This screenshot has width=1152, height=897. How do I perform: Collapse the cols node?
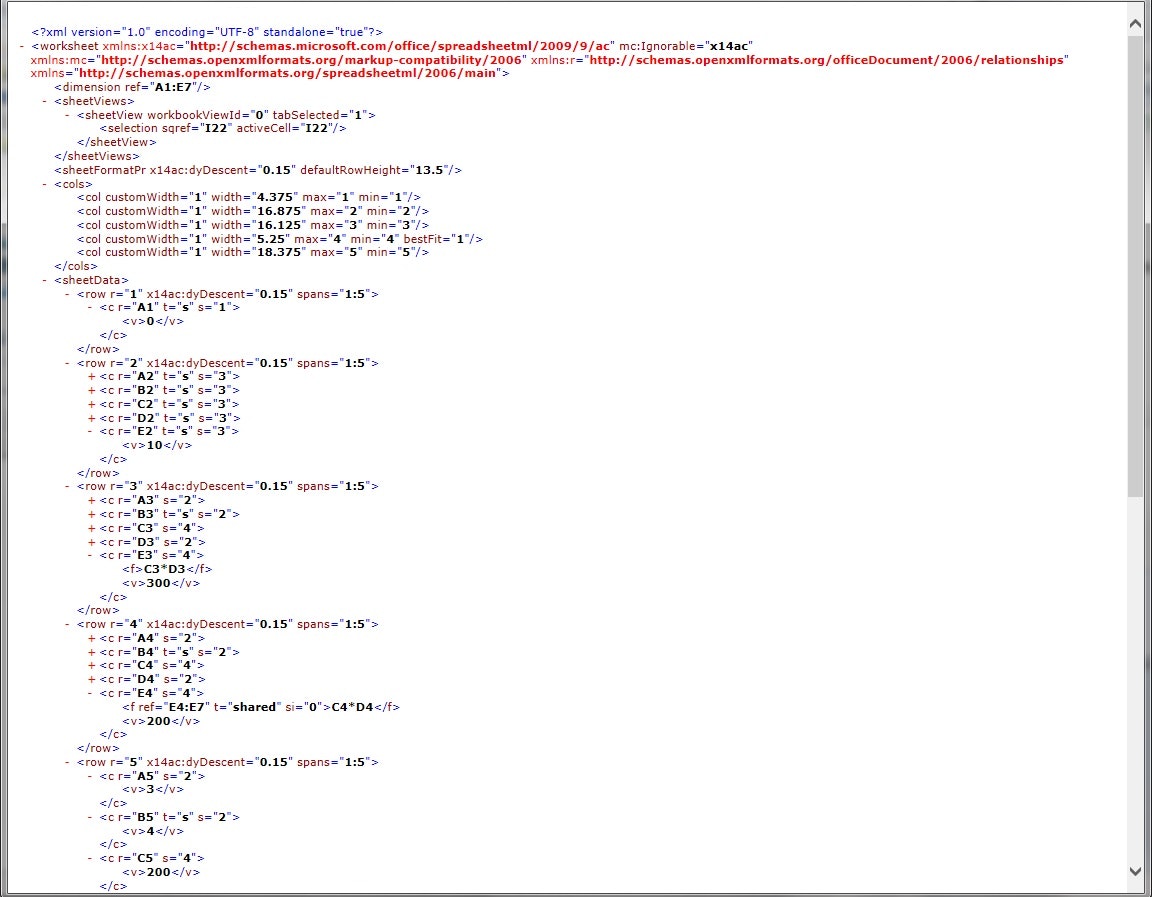[46, 184]
